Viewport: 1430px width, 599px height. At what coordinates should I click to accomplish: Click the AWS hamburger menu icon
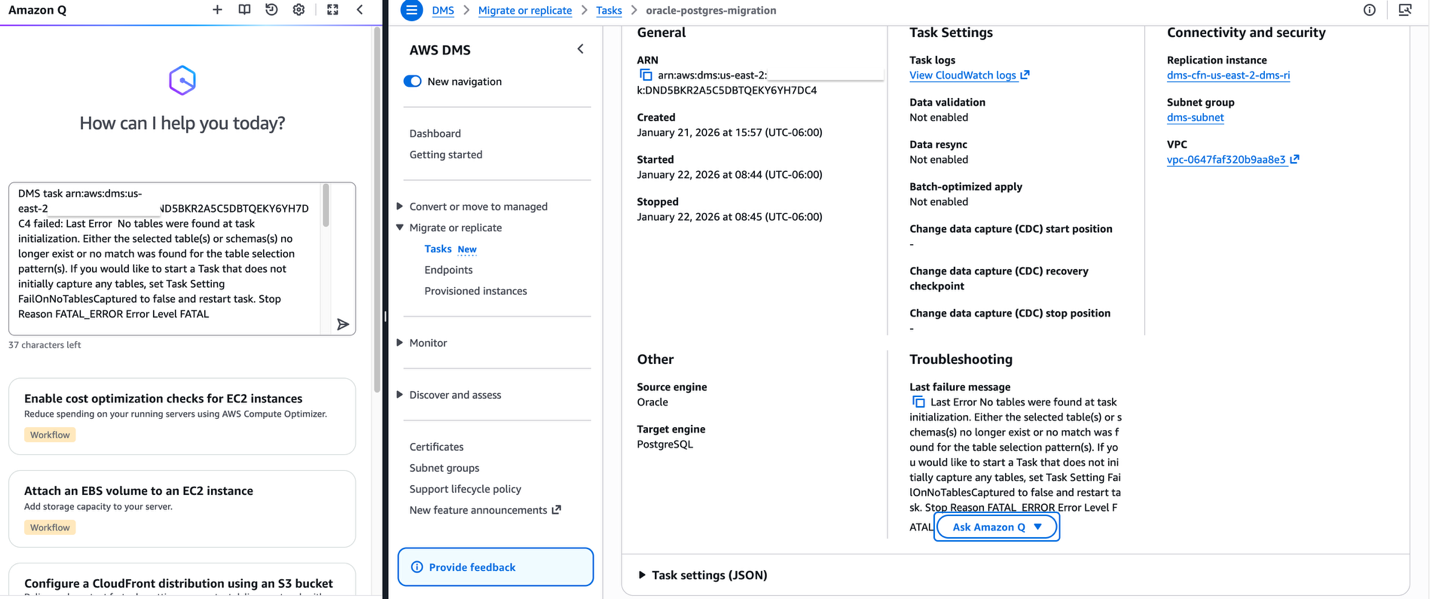[410, 10]
